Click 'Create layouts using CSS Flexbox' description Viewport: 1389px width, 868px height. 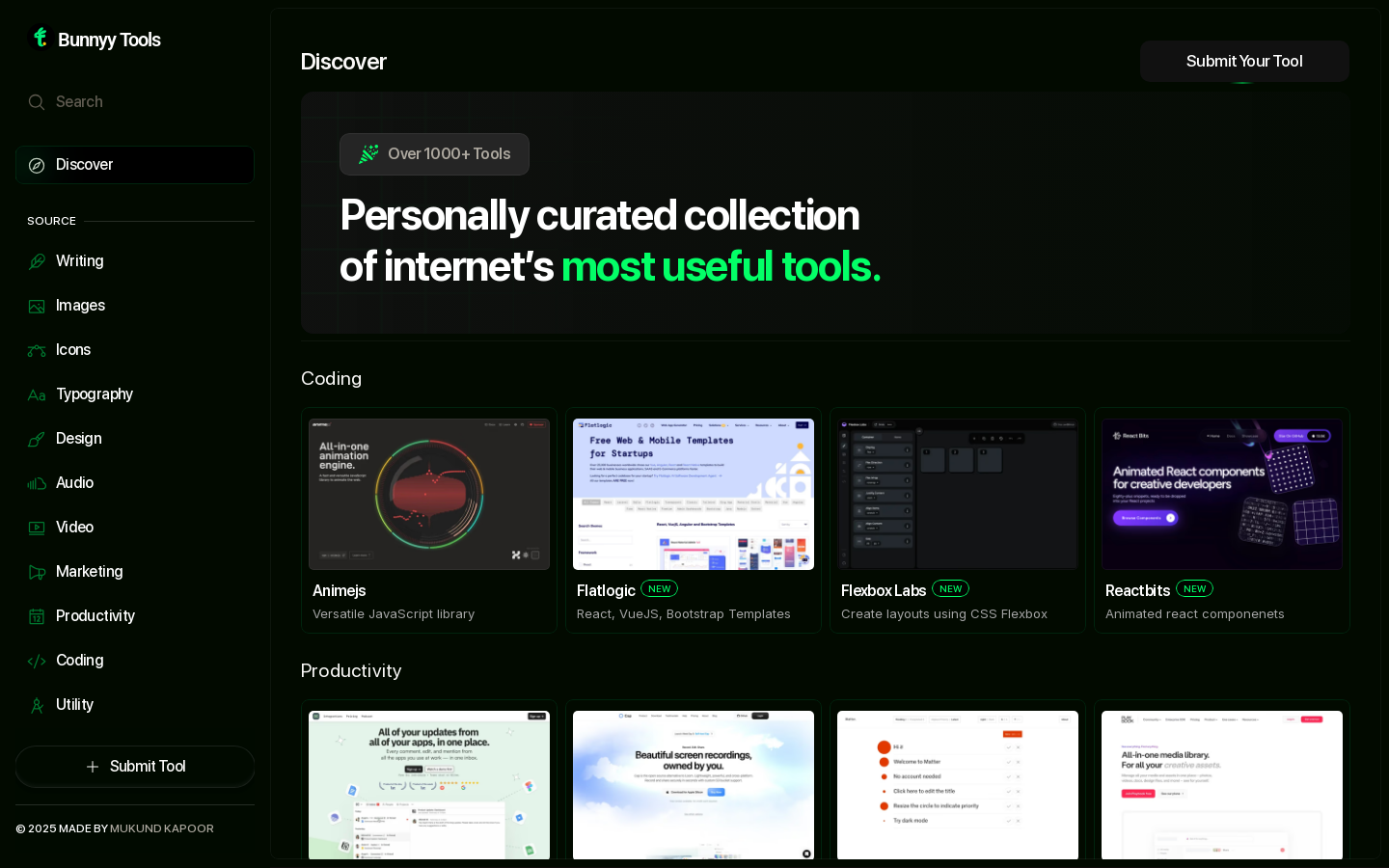point(944,614)
